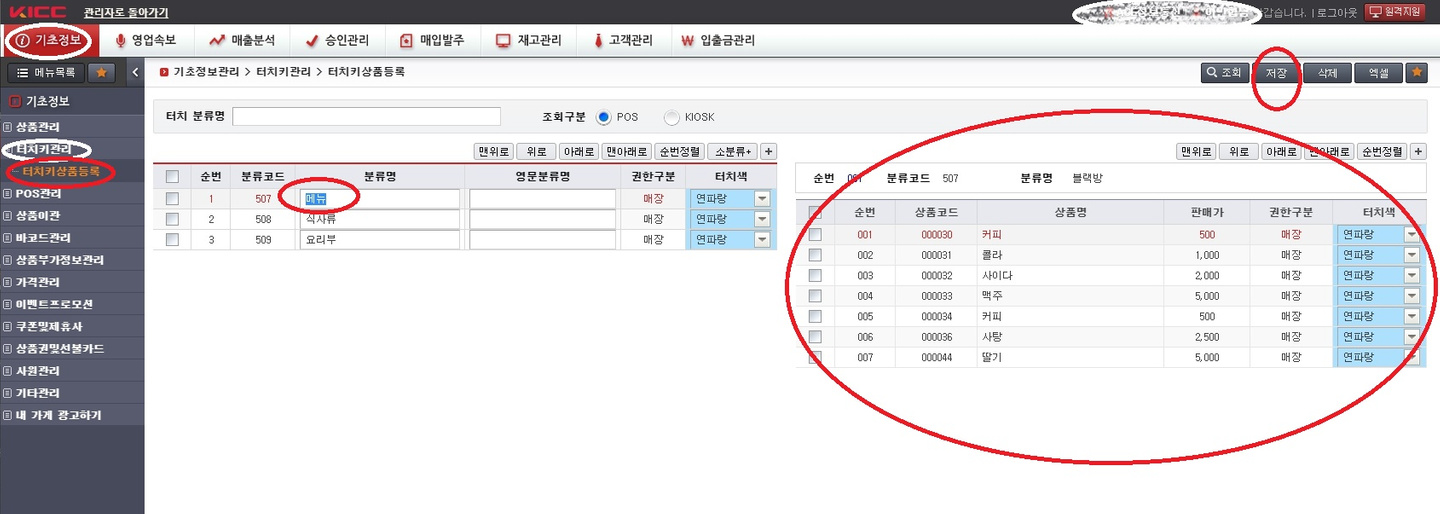Click the orange star button next to 엑셀
This screenshot has width=1440, height=514.
(1417, 73)
